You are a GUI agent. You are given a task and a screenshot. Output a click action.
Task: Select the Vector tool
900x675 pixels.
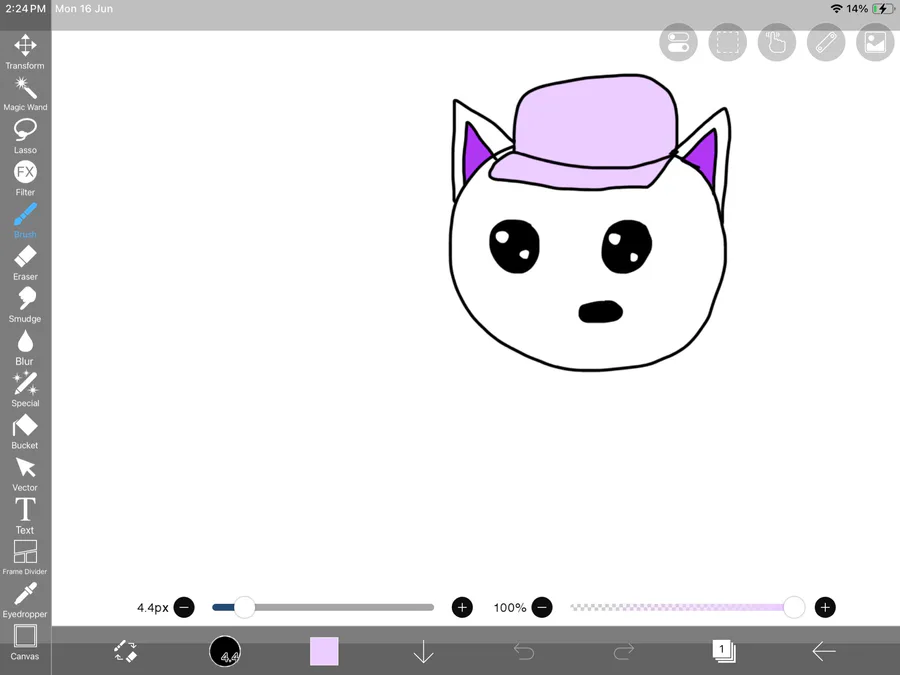click(x=25, y=474)
